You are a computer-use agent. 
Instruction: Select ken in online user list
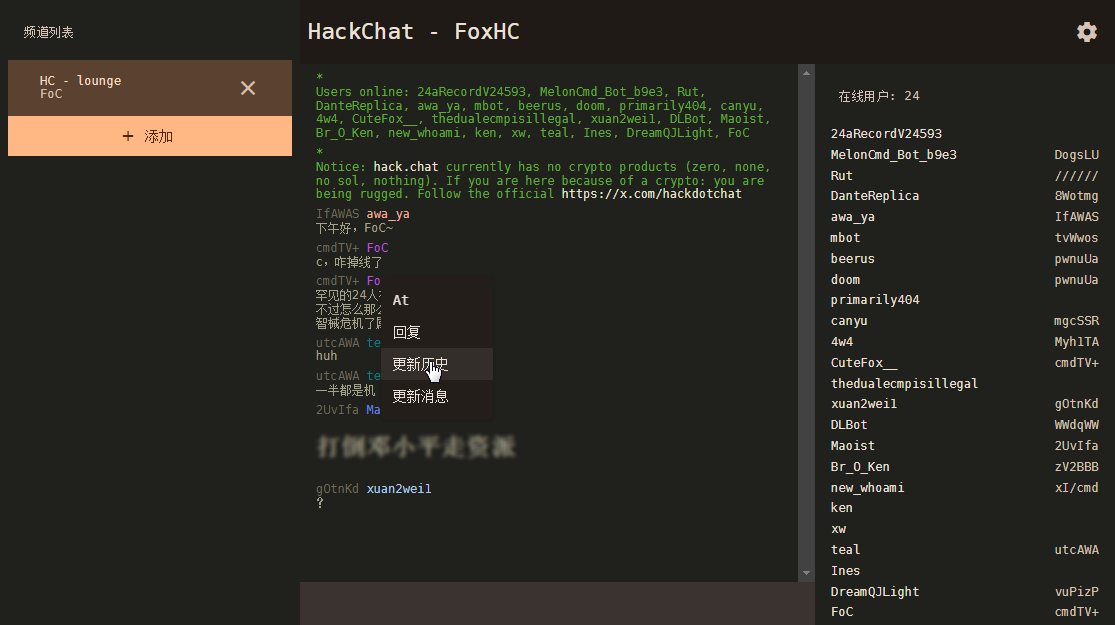[841, 508]
